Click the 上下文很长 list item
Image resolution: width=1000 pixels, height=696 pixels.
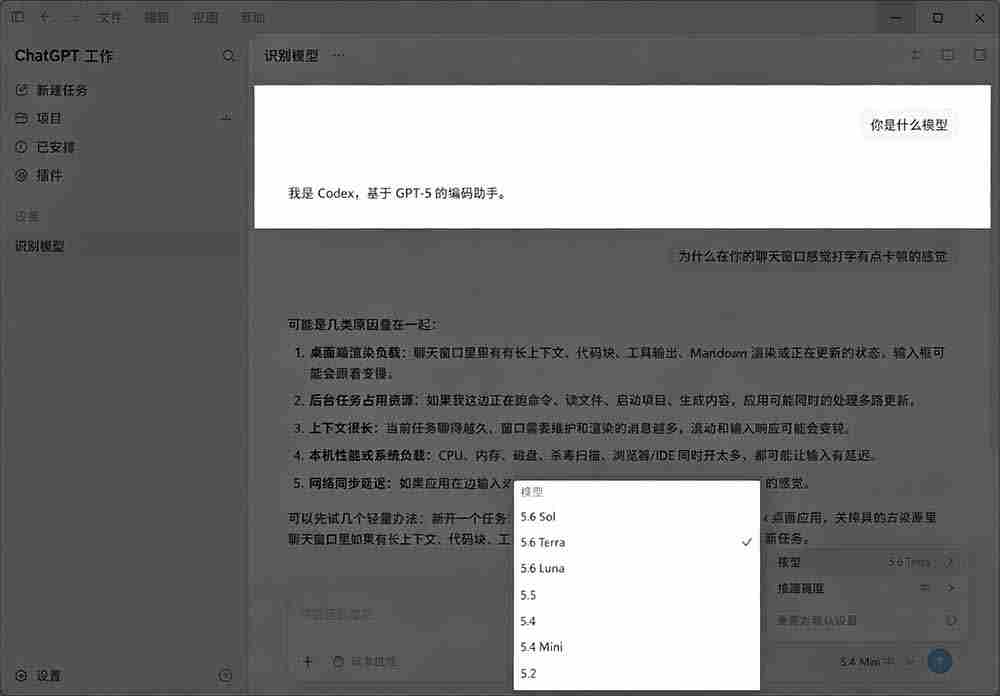[x=571, y=428]
